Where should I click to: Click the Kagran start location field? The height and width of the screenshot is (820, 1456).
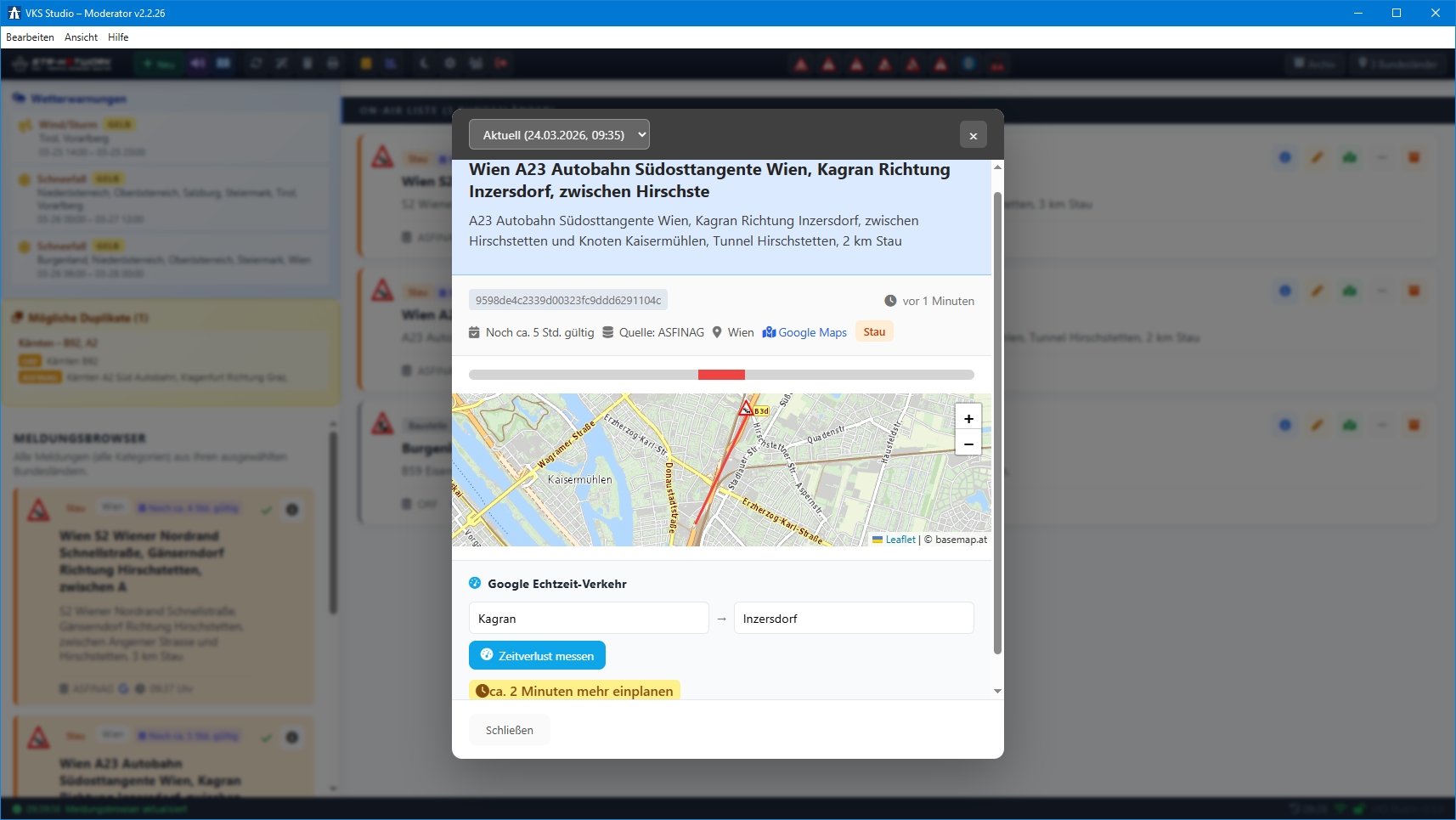(588, 618)
